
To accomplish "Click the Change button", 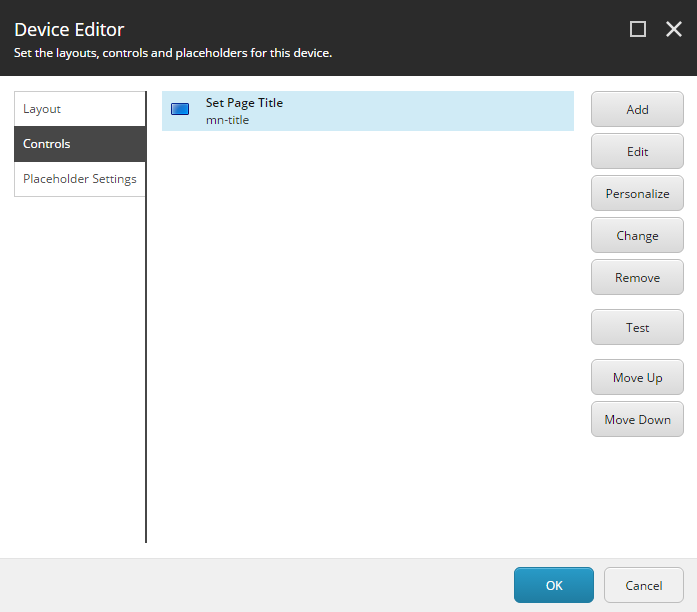I will pyautogui.click(x=637, y=236).
